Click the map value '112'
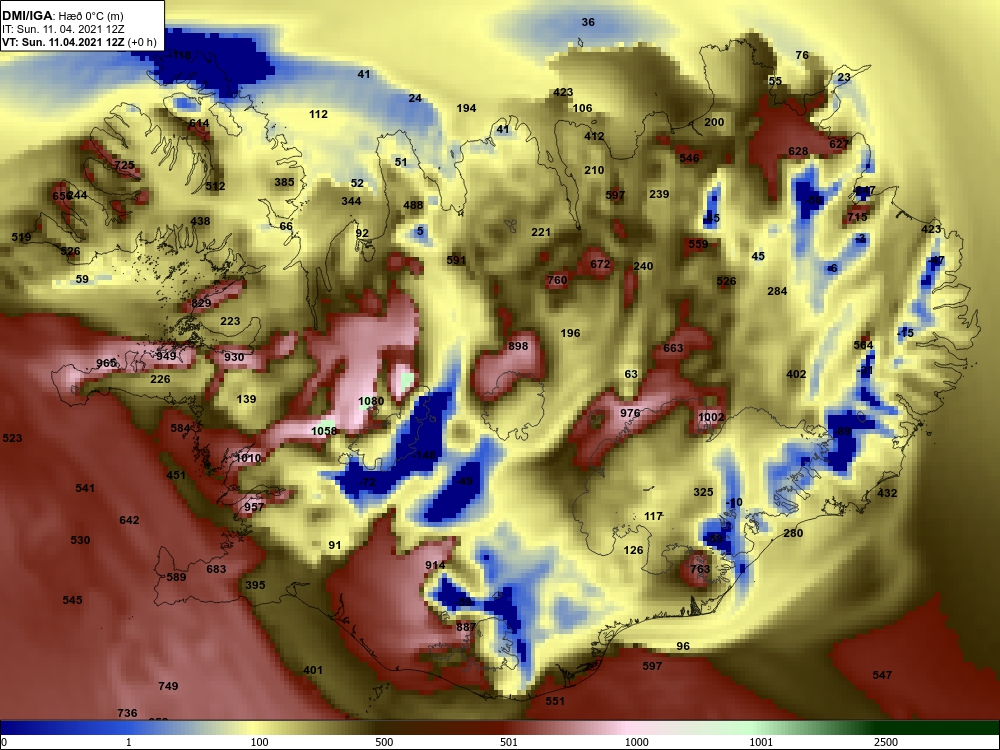This screenshot has height=750, width=1000. [x=318, y=114]
